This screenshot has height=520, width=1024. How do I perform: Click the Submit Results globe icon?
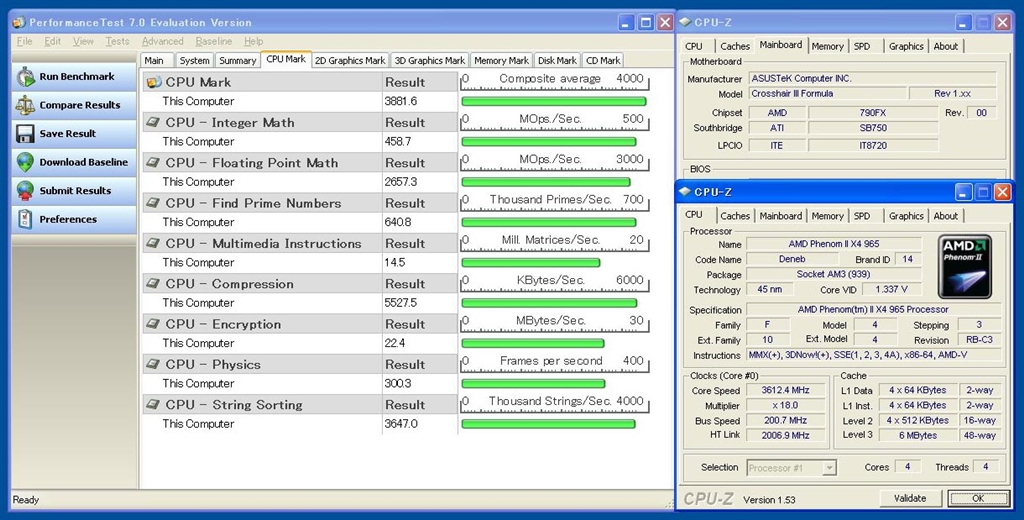(25, 191)
